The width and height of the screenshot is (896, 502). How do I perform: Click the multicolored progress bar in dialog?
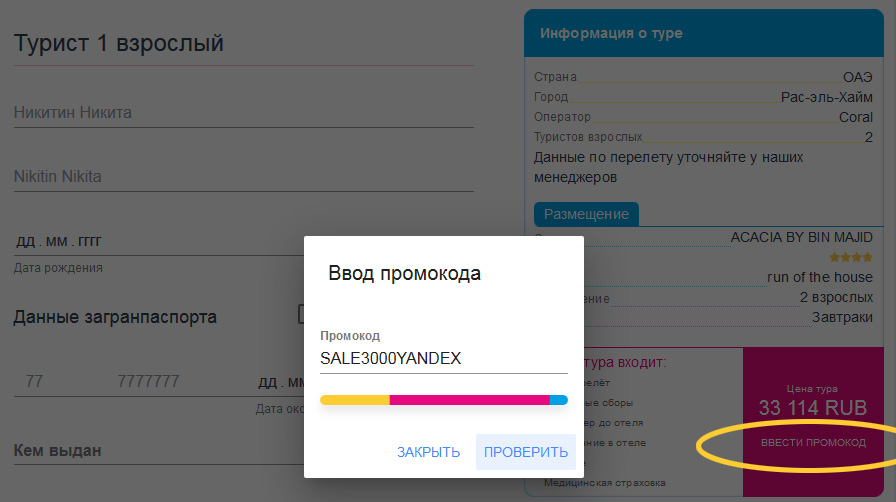[443, 400]
